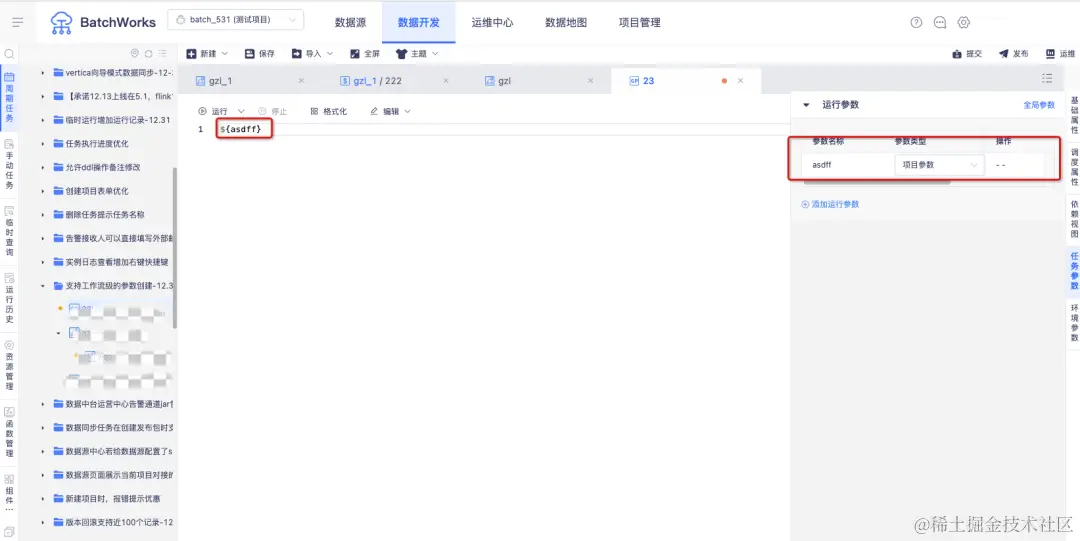Click the locate pin icon above tree

pyautogui.click(x=135, y=53)
